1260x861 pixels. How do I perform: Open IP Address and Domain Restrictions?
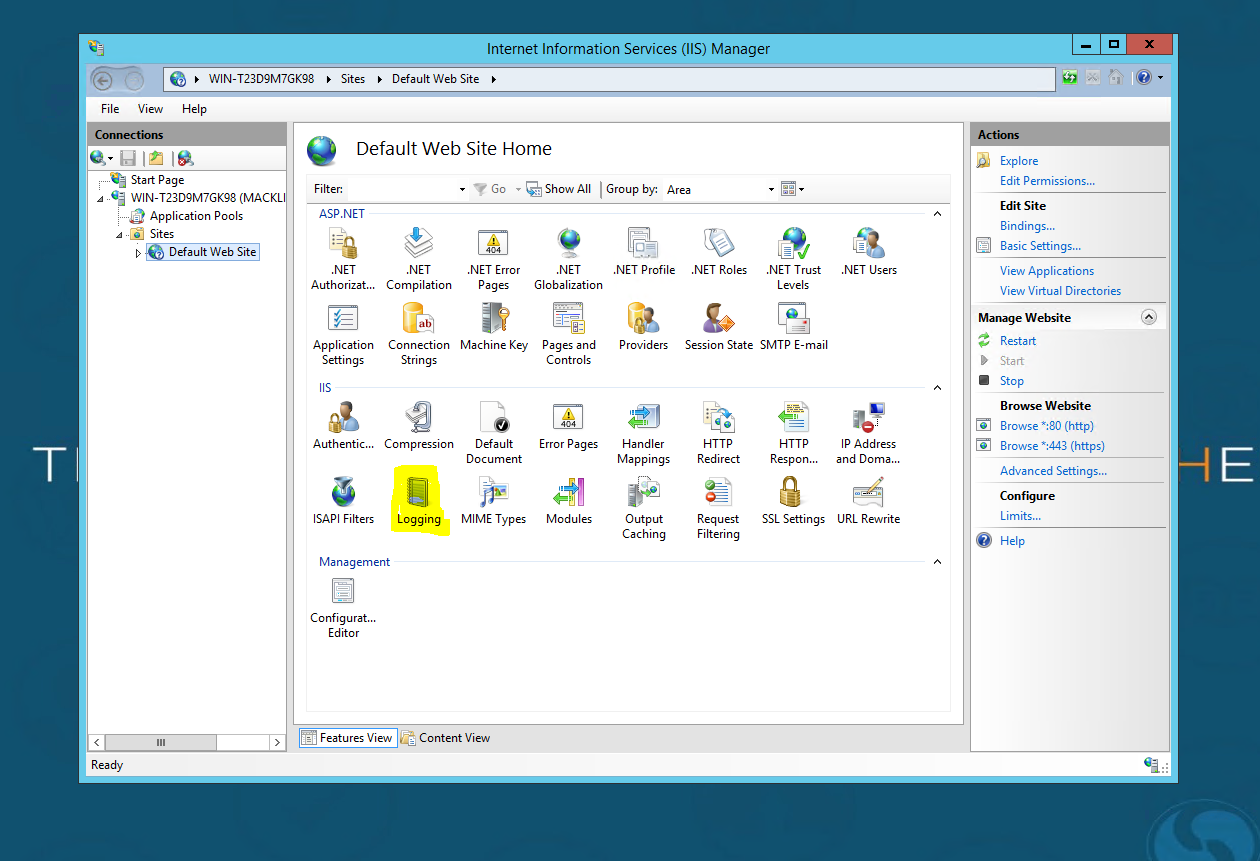click(868, 432)
